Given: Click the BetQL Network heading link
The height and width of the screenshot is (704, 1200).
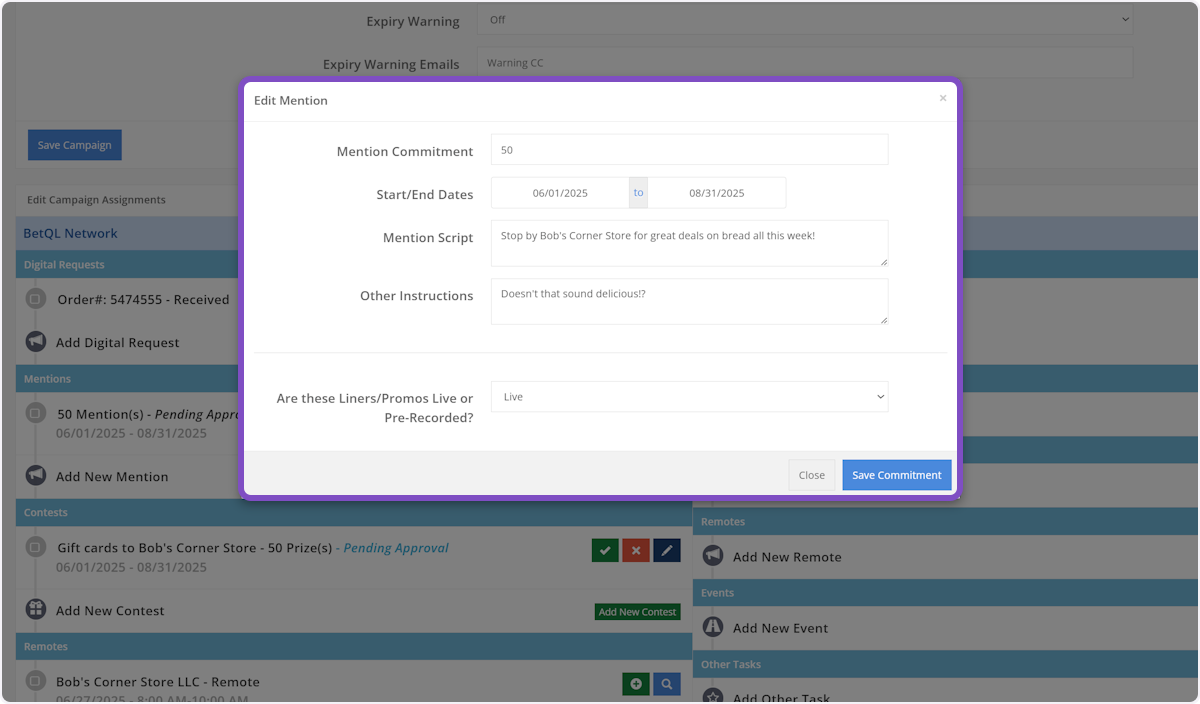Looking at the screenshot, I should pyautogui.click(x=70, y=233).
